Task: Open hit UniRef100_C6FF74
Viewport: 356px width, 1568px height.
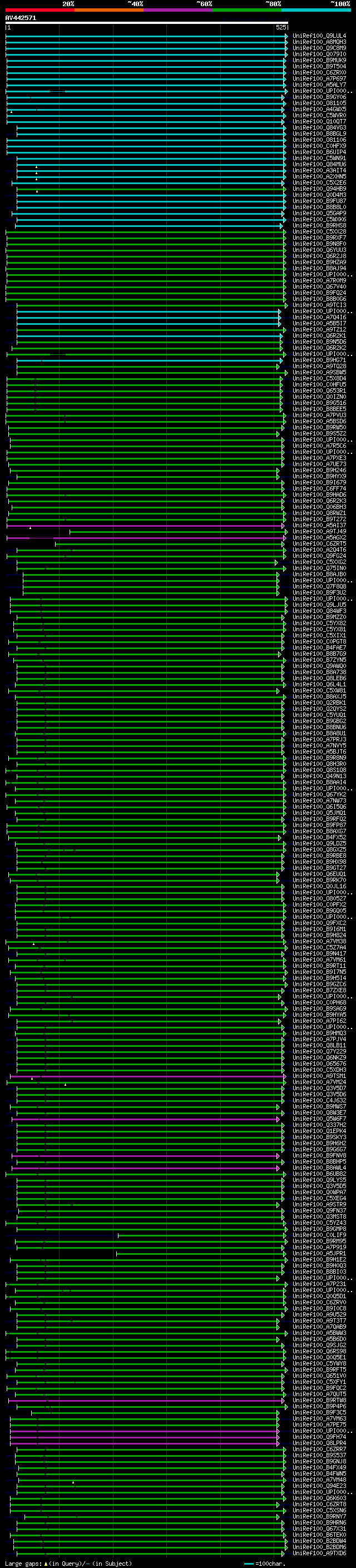Action: coord(319,489)
